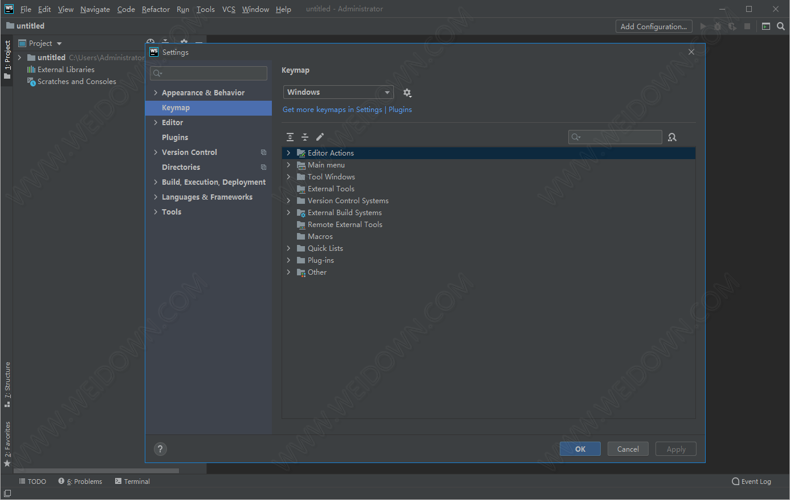
Task: Click the Run icon in main toolbar
Action: coord(703,26)
